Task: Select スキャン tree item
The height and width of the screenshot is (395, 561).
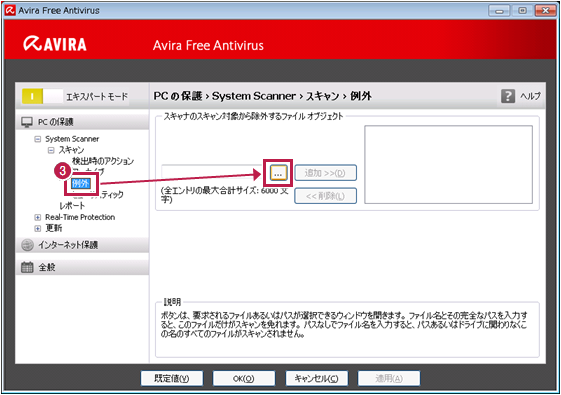Action: pos(71,150)
